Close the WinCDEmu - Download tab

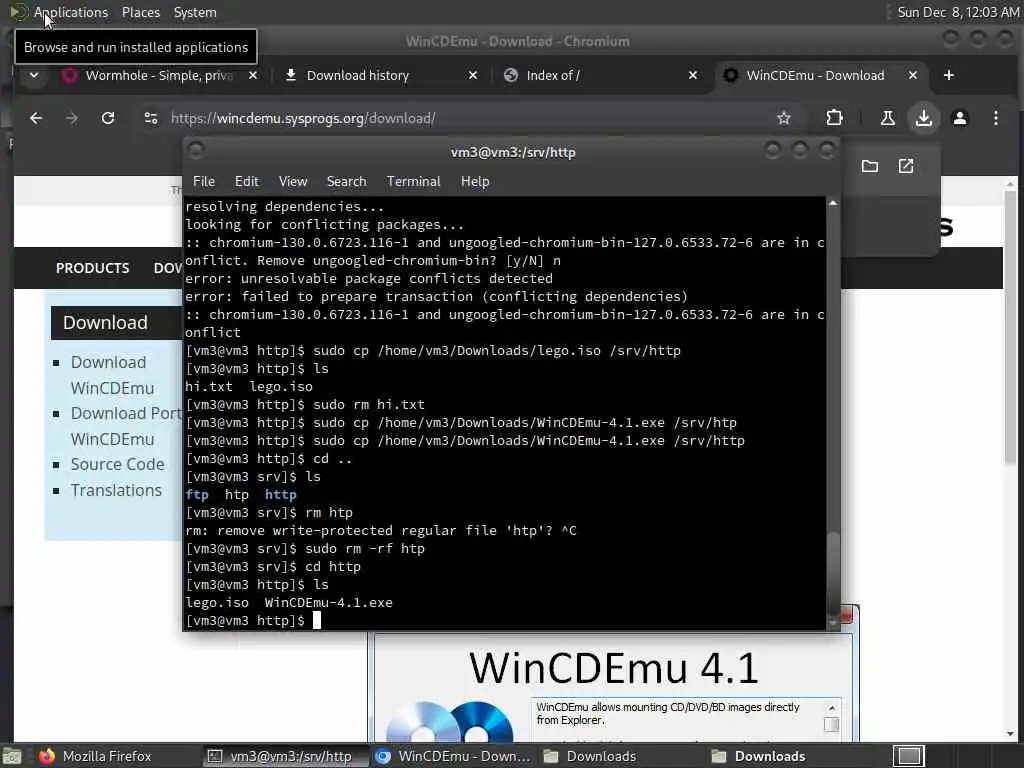[913, 75]
